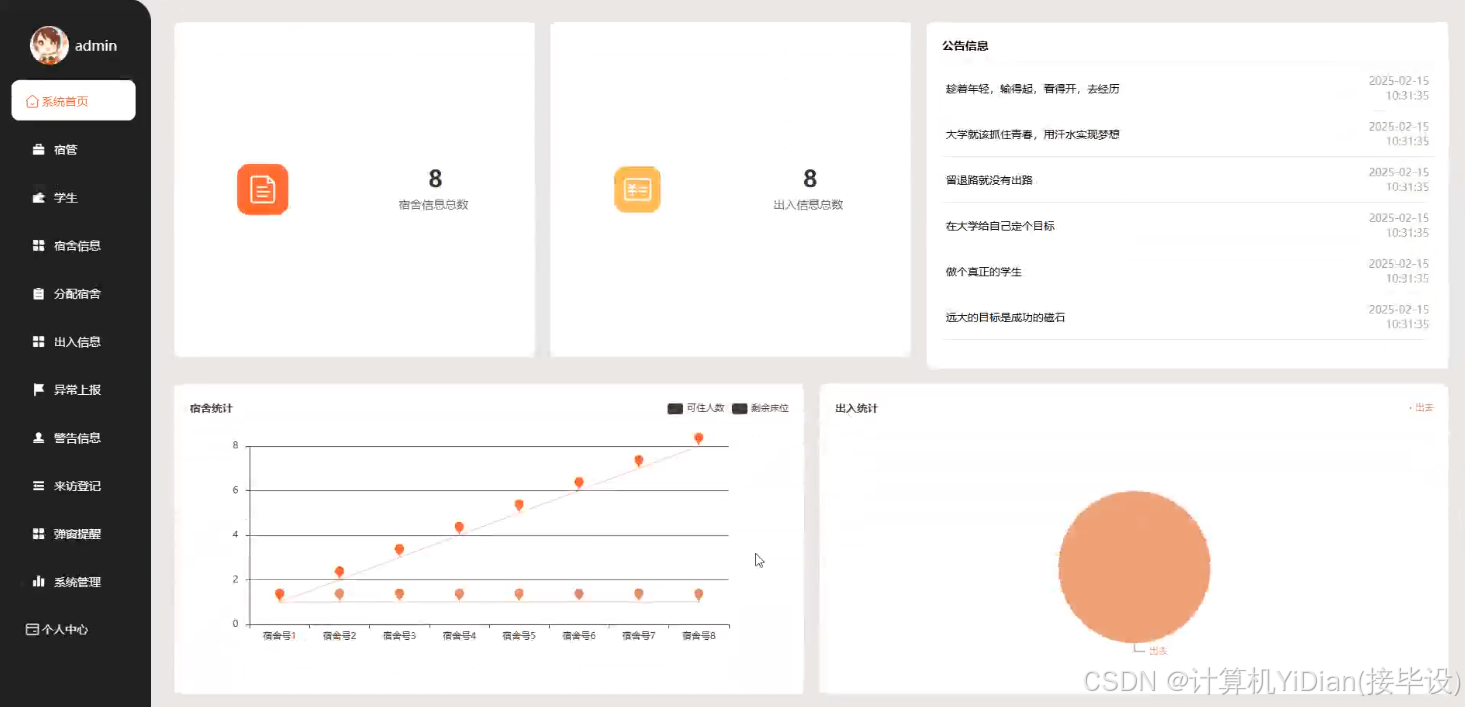Click the flag icon beside 异常上报
1465x707 pixels.
[39, 390]
